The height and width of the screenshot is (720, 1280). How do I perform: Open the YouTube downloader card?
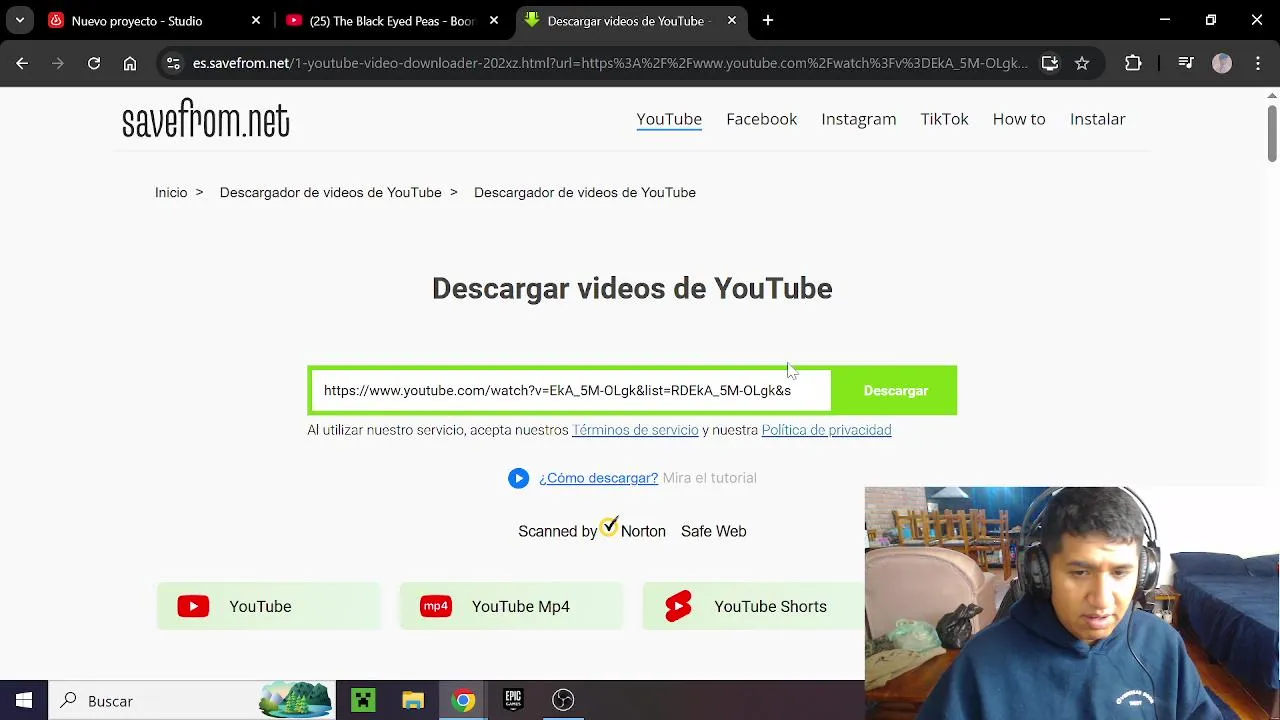(268, 606)
